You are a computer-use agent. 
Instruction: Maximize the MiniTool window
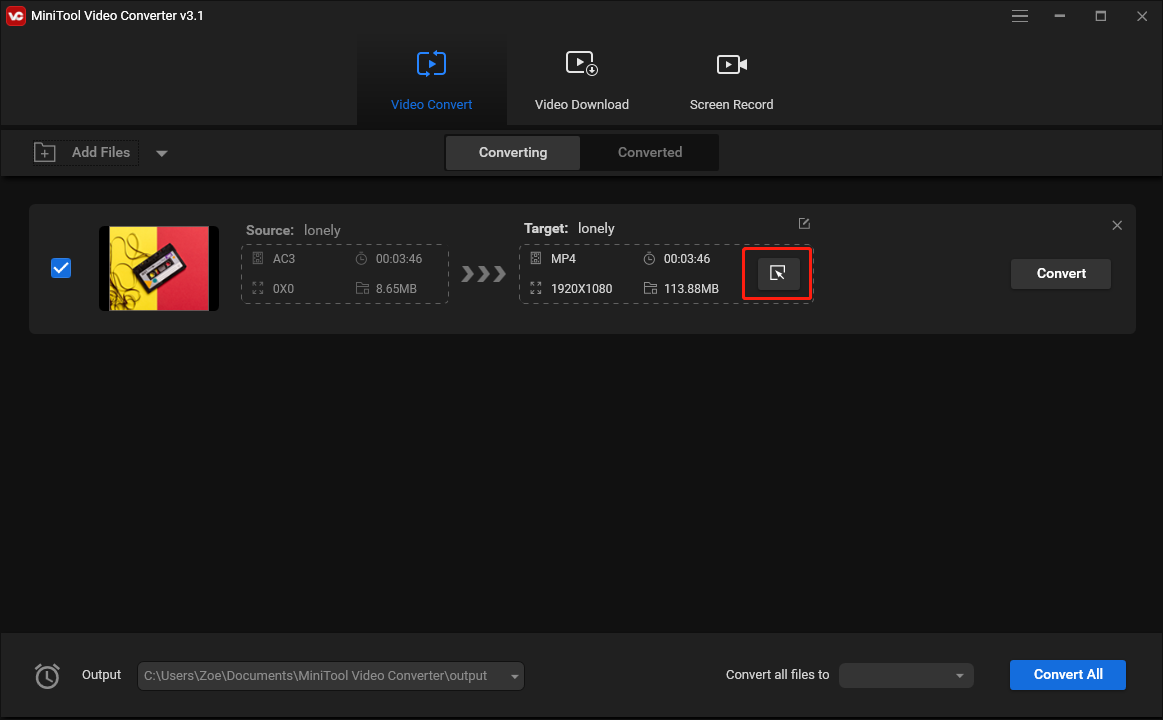pos(1101,16)
